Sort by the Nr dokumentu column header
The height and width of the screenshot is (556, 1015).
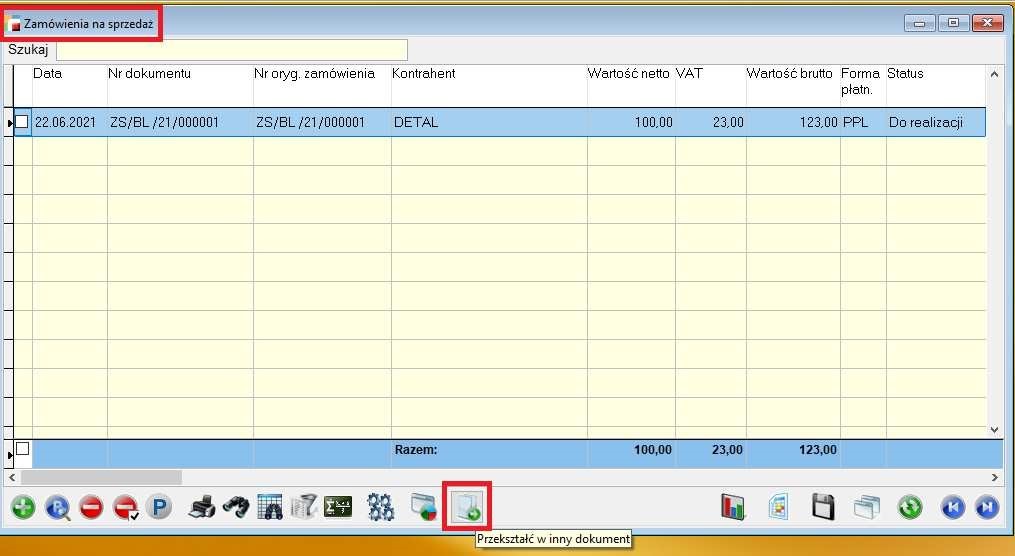(150, 73)
